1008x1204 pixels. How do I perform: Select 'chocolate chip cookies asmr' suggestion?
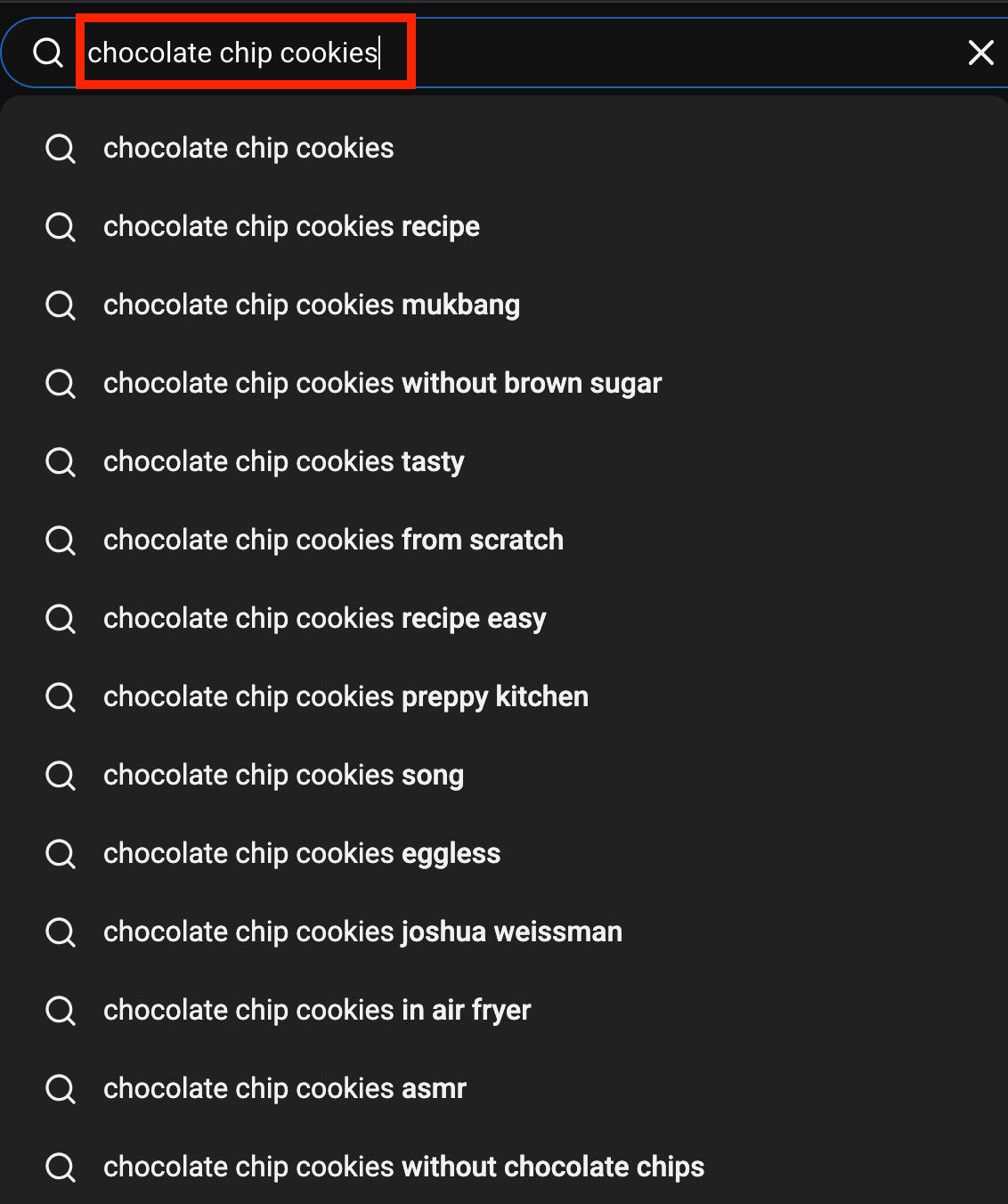coord(285,1088)
